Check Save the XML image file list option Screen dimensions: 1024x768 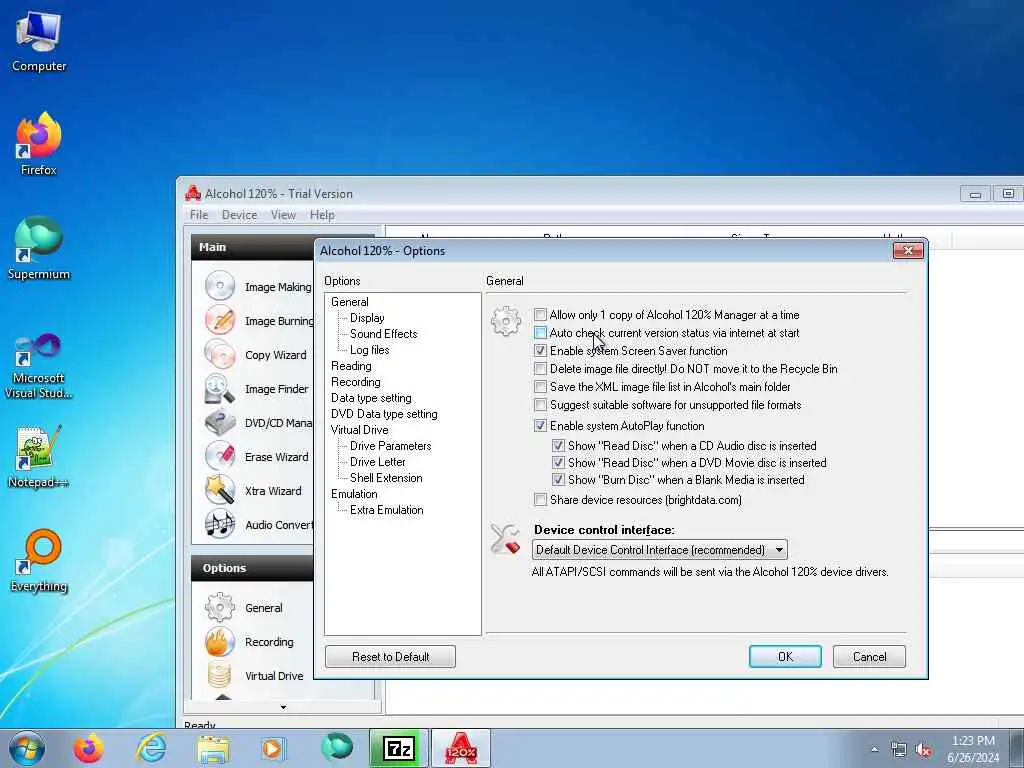(x=540, y=387)
